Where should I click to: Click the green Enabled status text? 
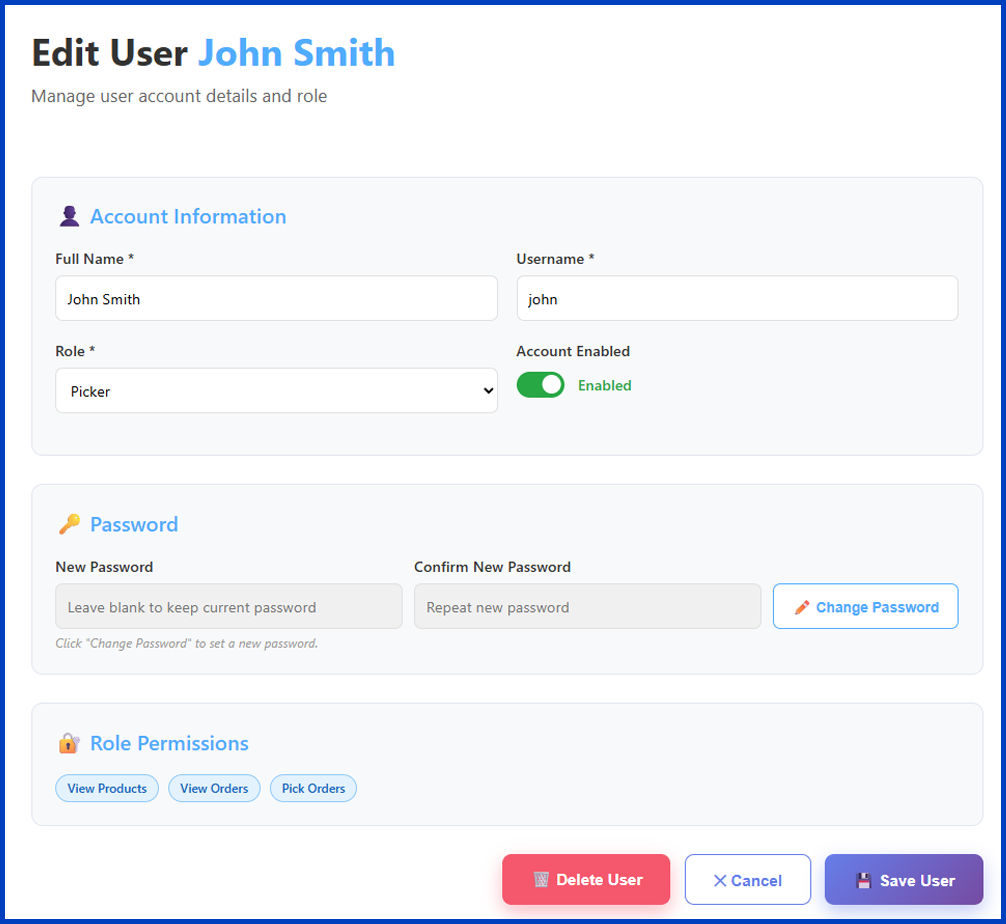(x=604, y=385)
